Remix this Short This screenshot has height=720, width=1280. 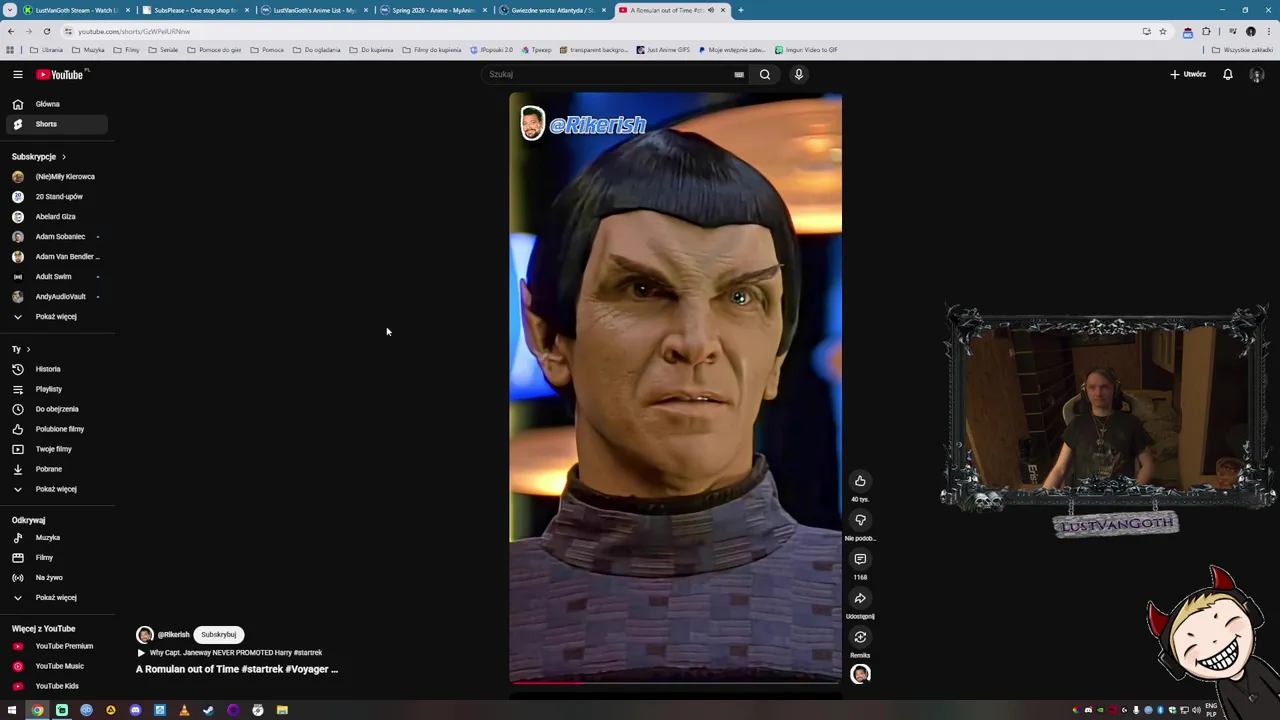860,637
